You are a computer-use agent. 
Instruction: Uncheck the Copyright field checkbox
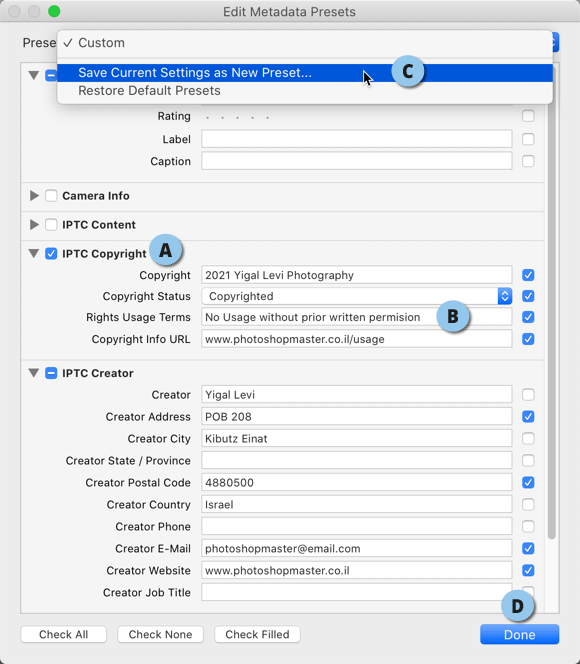coord(528,275)
